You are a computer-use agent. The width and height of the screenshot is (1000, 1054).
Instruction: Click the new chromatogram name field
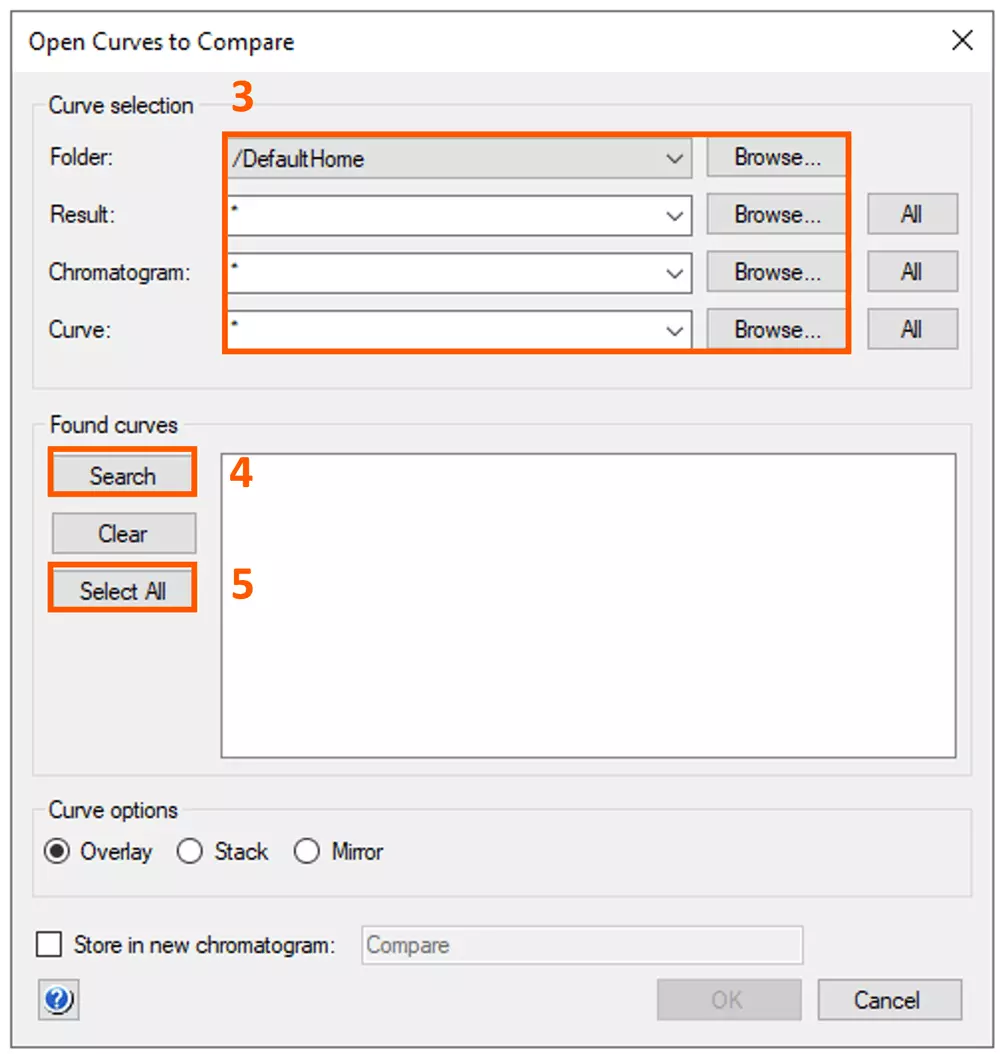(581, 945)
